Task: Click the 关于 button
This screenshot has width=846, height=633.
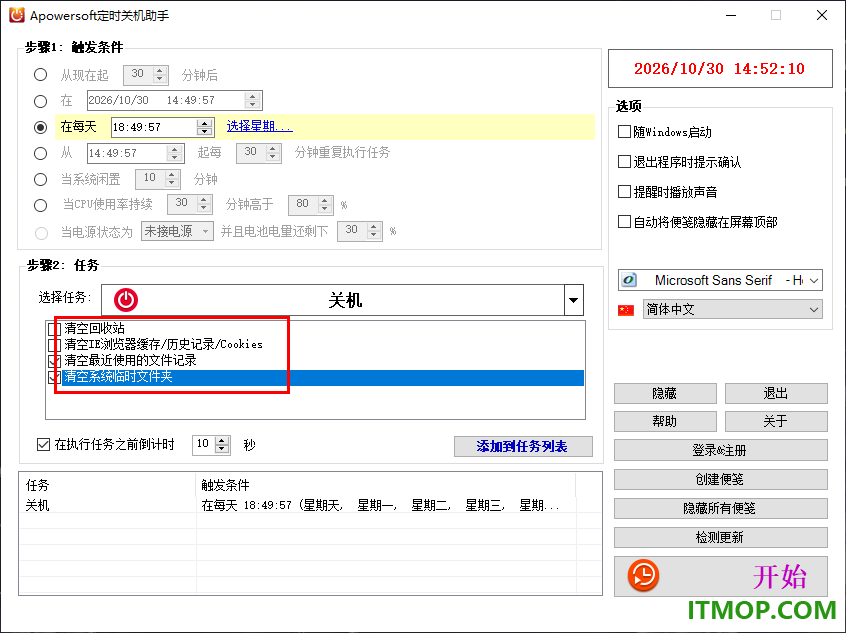Action: click(776, 421)
